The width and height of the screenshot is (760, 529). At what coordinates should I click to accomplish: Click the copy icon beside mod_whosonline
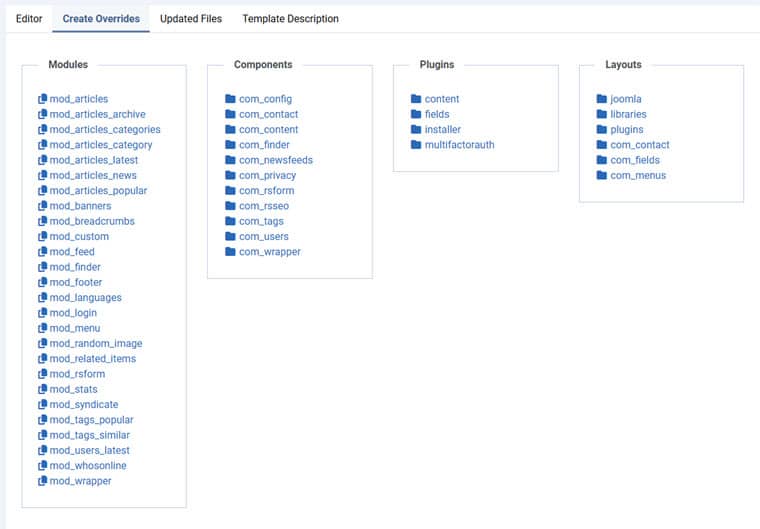coord(43,465)
